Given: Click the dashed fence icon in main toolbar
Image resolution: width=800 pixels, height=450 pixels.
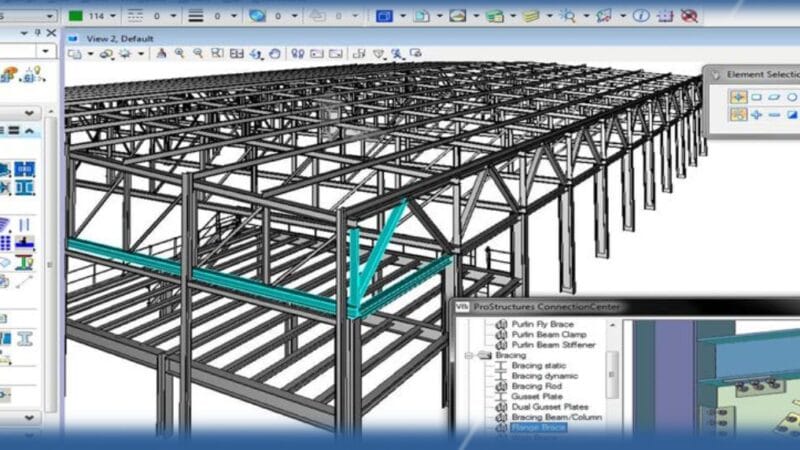Looking at the screenshot, I should point(665,16).
